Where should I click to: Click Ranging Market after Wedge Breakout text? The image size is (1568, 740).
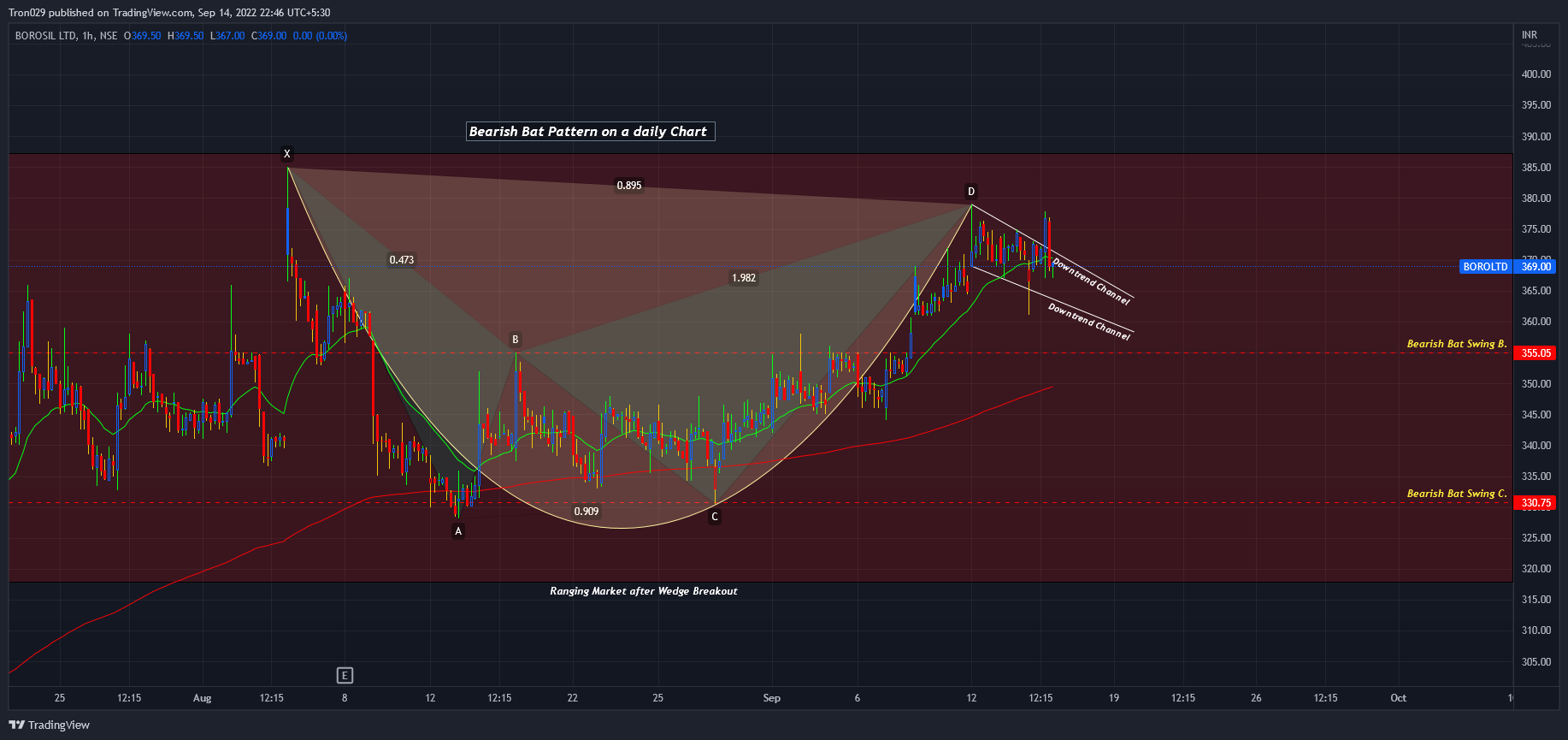[x=644, y=591]
